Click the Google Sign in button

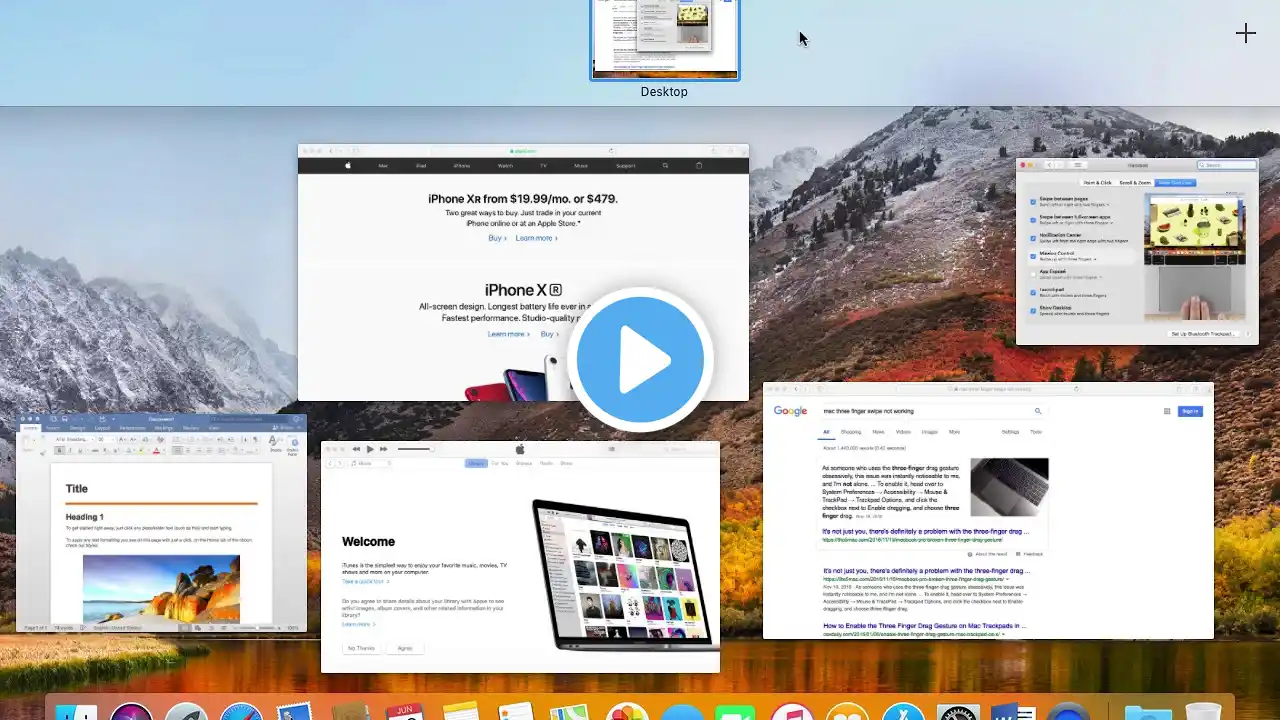(x=1190, y=411)
